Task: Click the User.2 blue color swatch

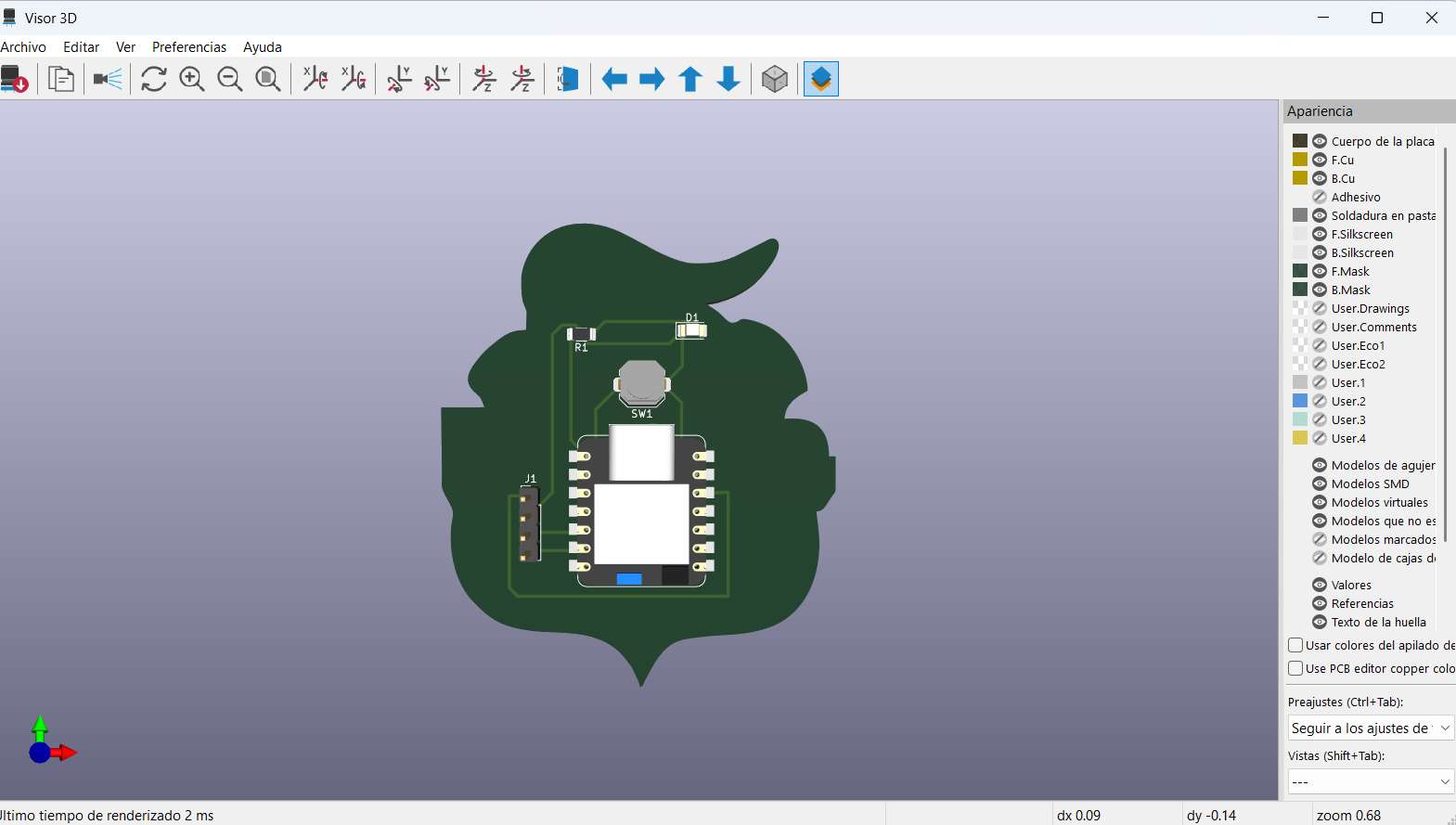Action: click(x=1300, y=401)
